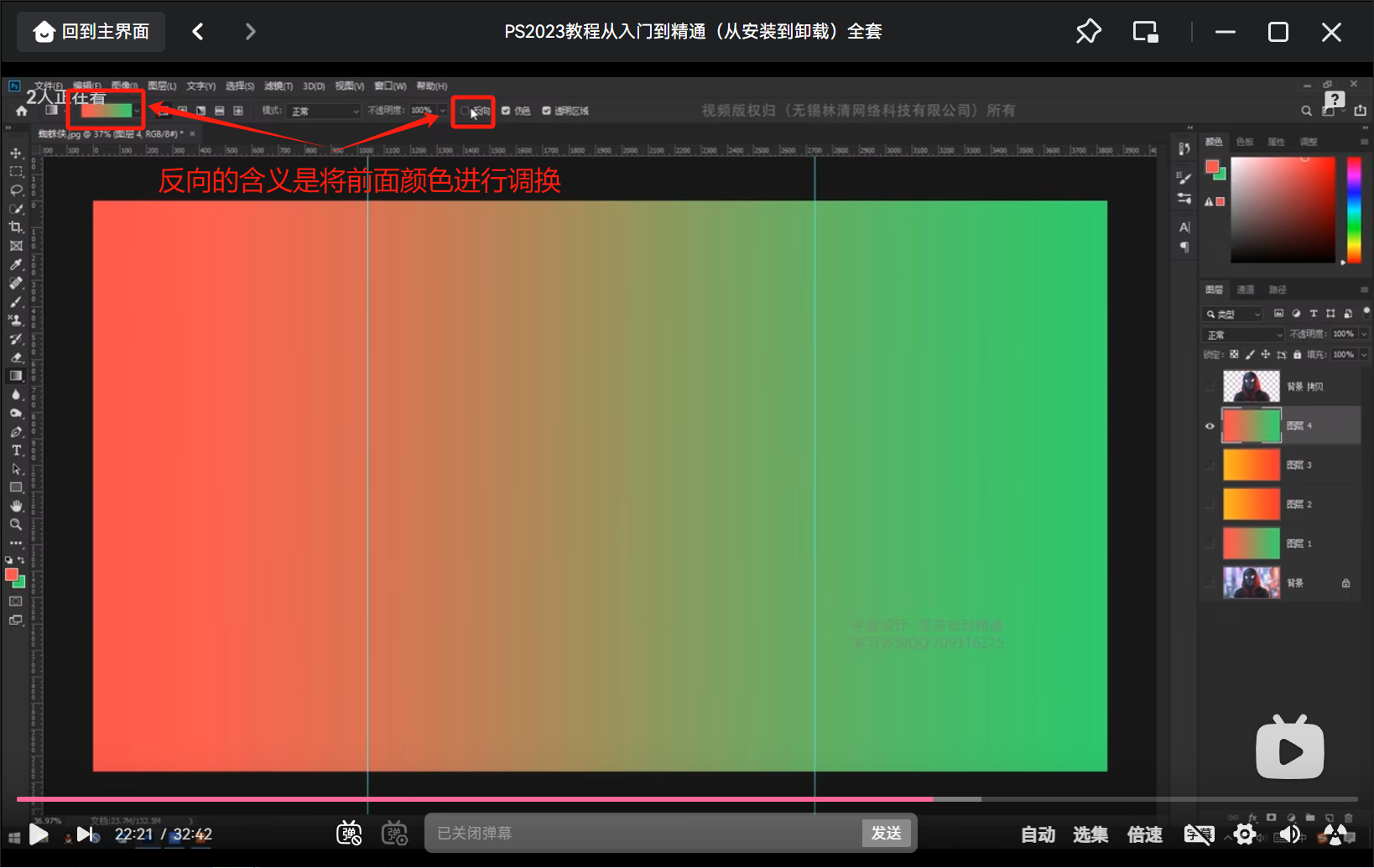Select the Hand tool

pos(16,506)
